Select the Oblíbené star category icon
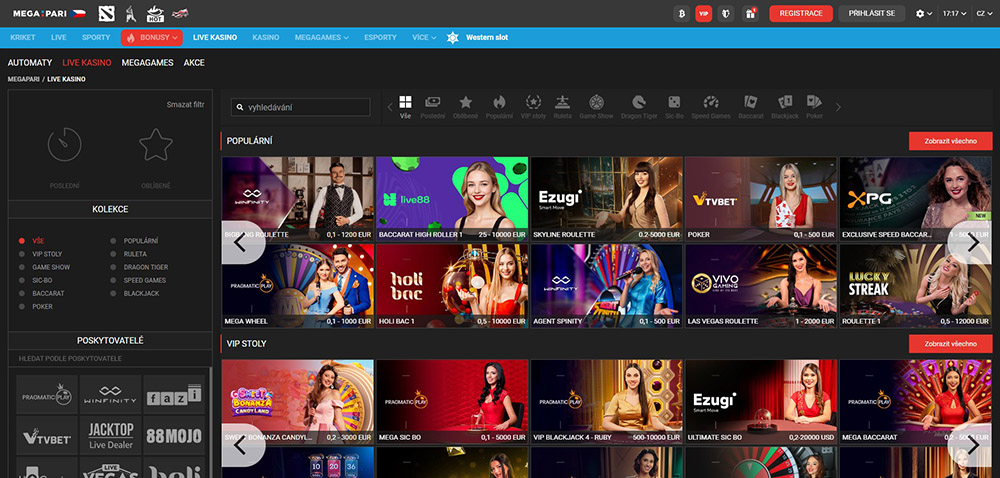The width and height of the screenshot is (1000, 478). 466,102
